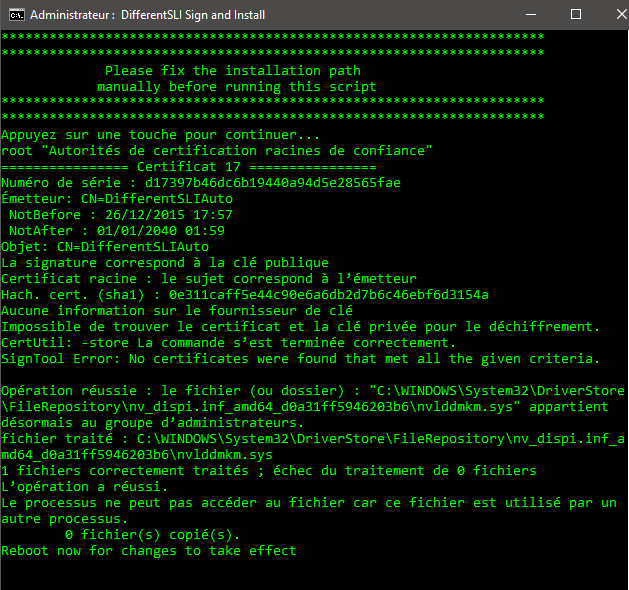Click 'Reboot now for changes to take effect'
Screen dimensions: 629x590
click(x=149, y=551)
